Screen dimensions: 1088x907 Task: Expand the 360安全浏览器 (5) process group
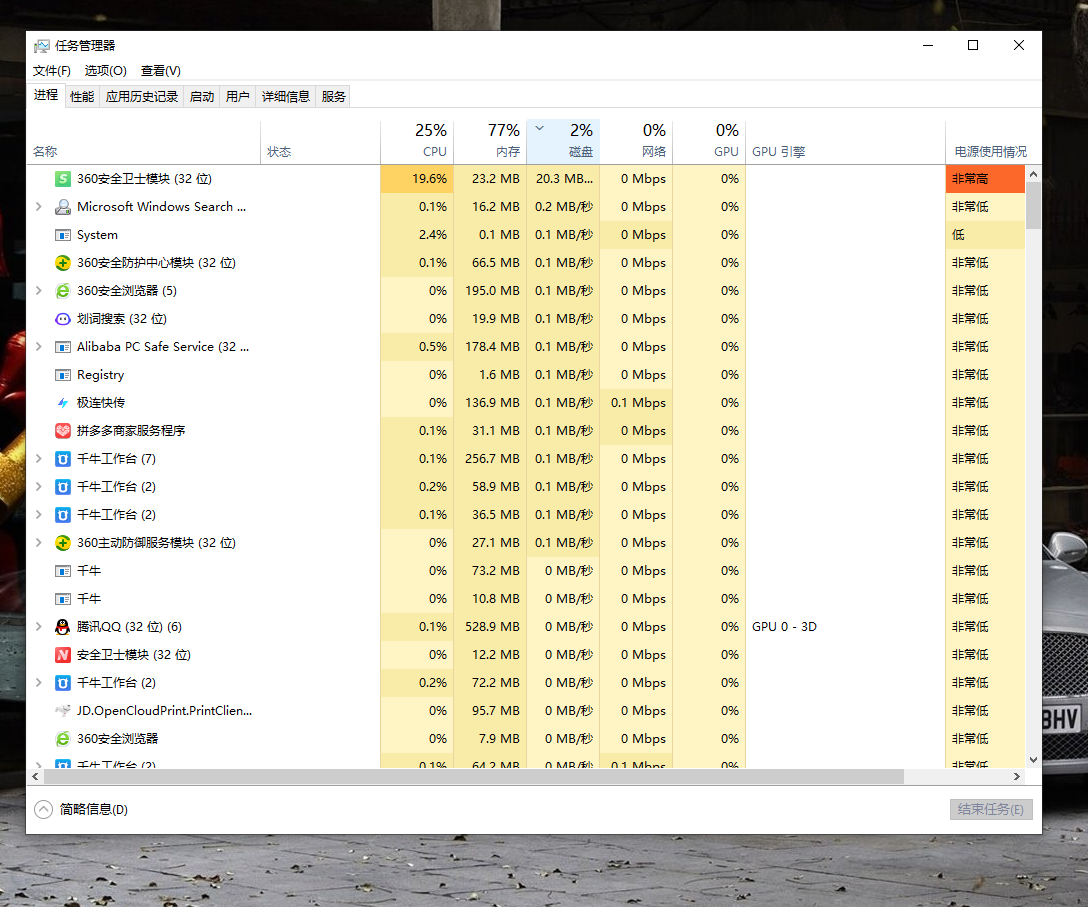(39, 291)
